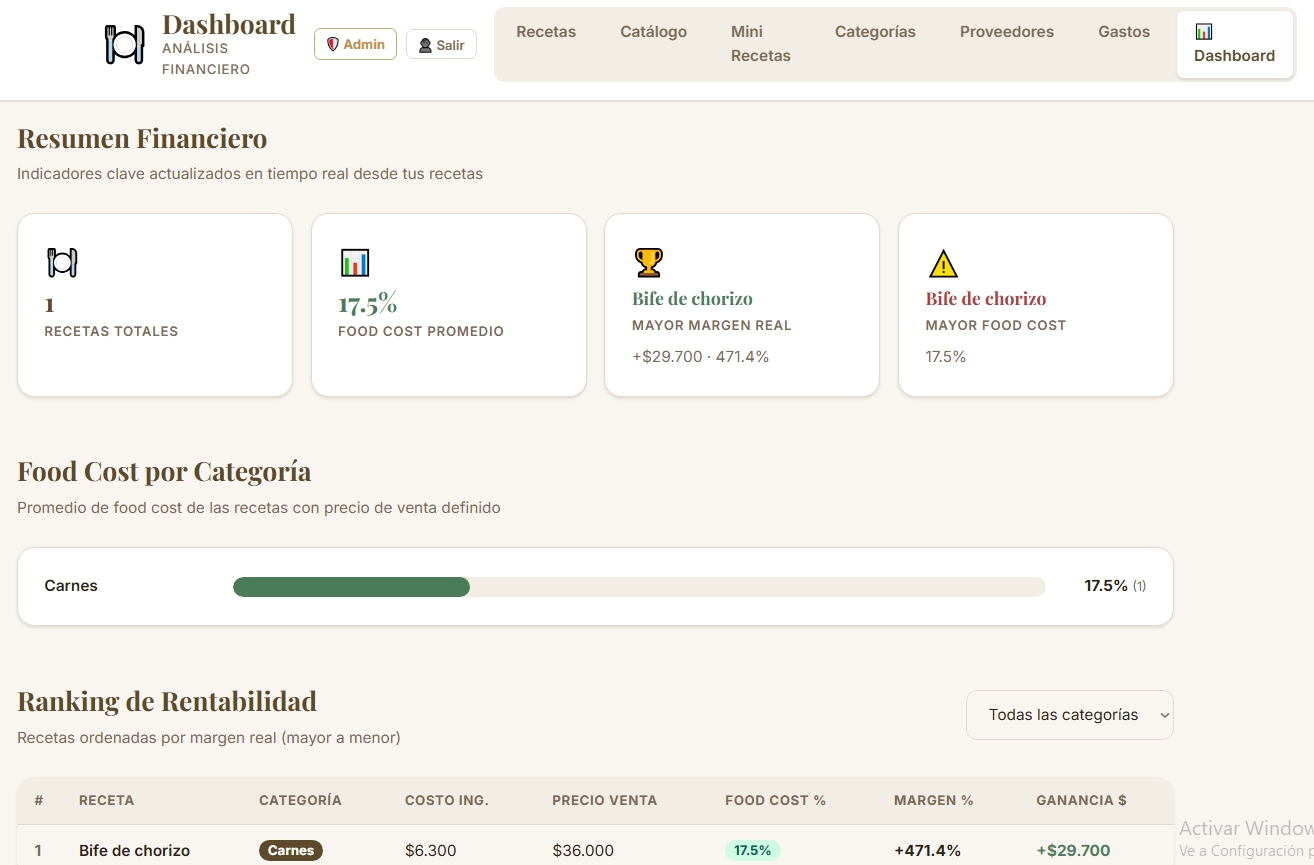1314x865 pixels.
Task: Open the Todas las categorías dropdown
Action: pos(1069,715)
